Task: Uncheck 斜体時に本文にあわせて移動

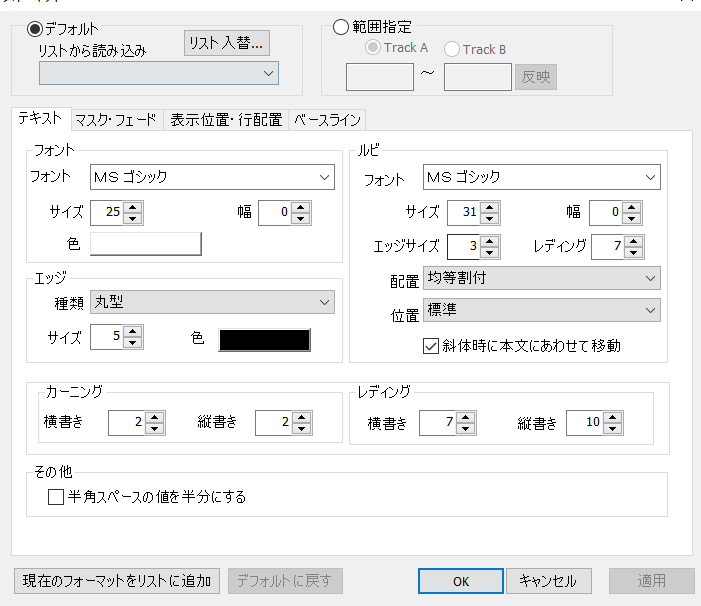Action: click(x=431, y=346)
